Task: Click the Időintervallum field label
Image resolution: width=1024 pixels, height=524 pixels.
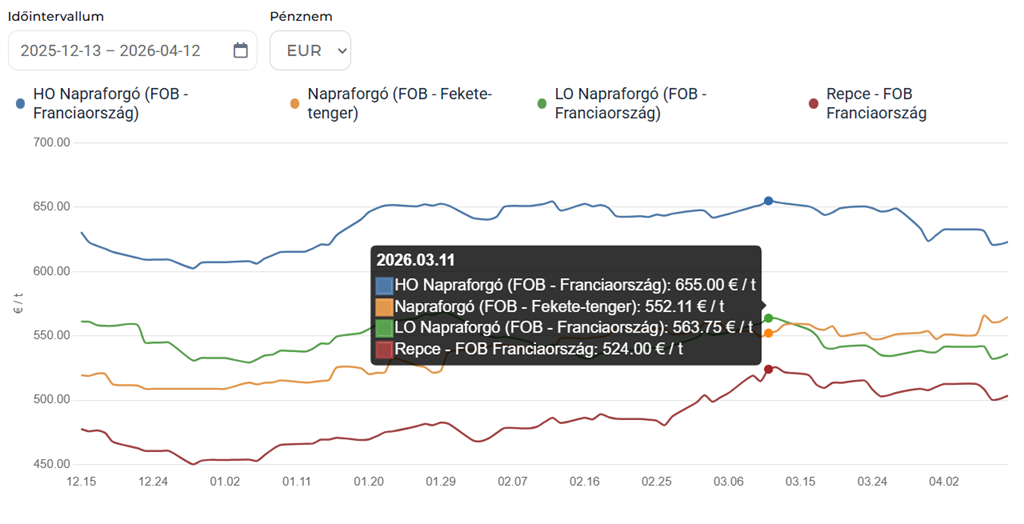Action: pos(55,17)
